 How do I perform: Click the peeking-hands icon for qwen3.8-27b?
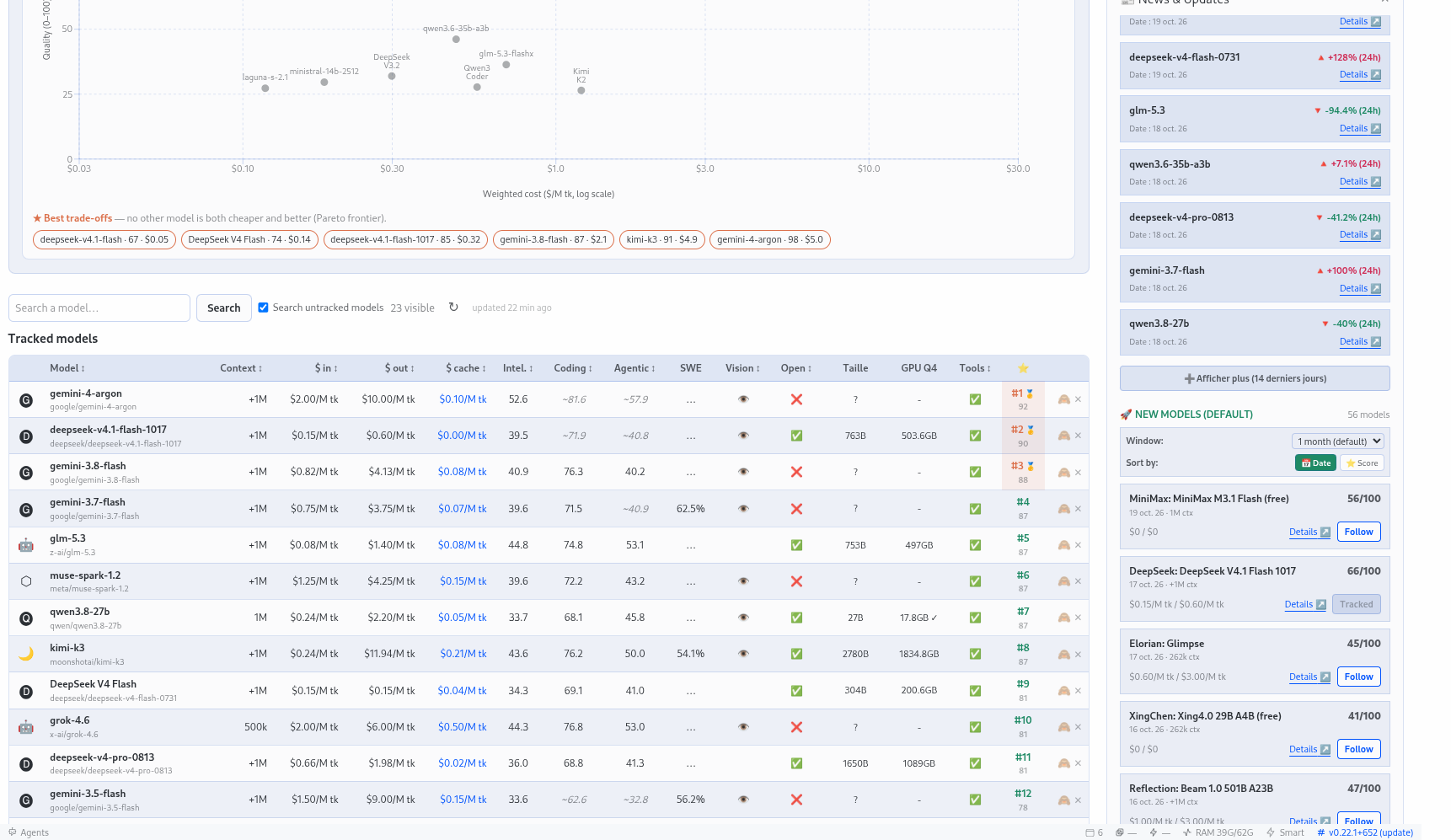(x=1063, y=618)
